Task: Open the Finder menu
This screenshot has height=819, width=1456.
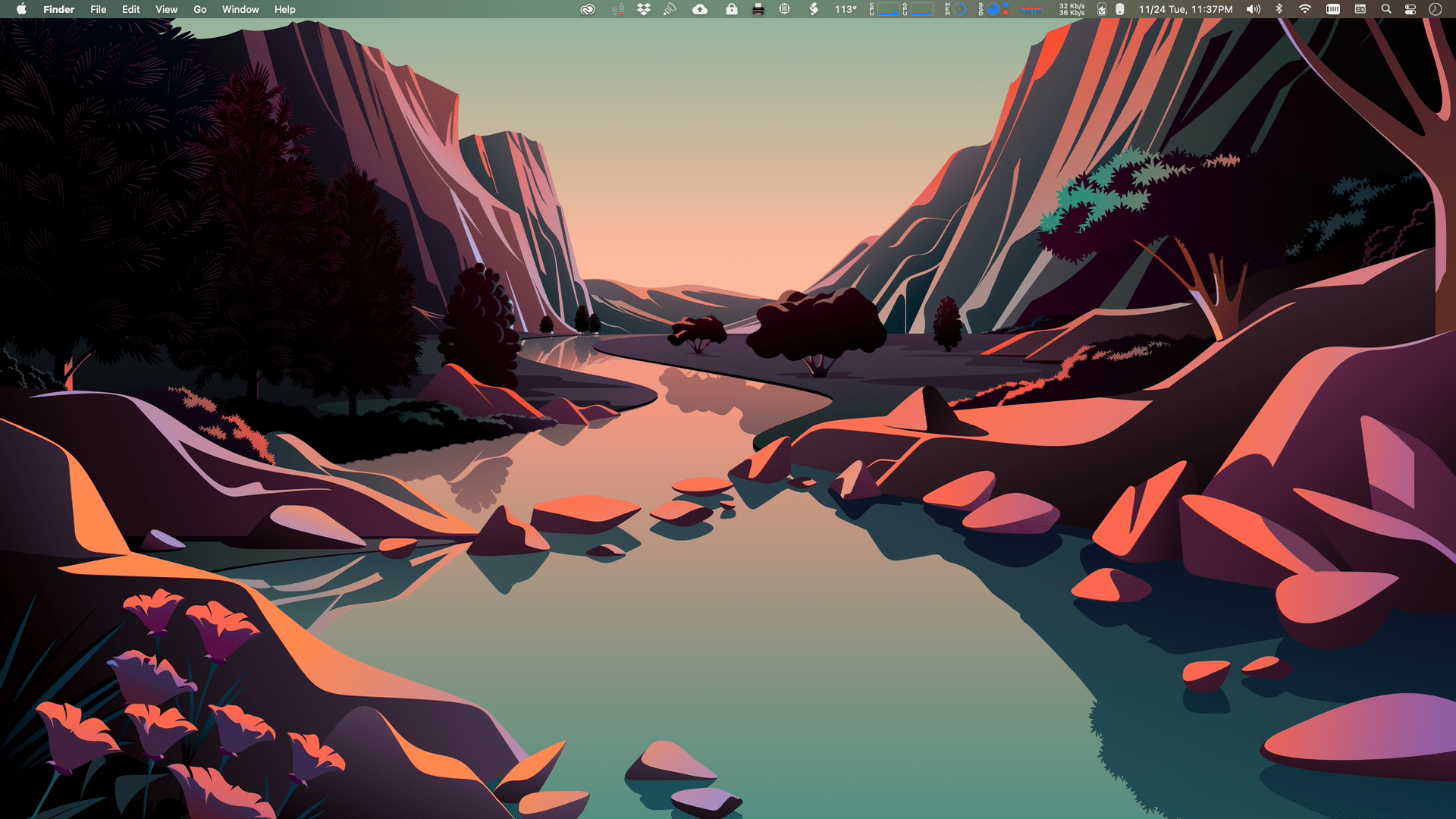Action: [x=58, y=9]
